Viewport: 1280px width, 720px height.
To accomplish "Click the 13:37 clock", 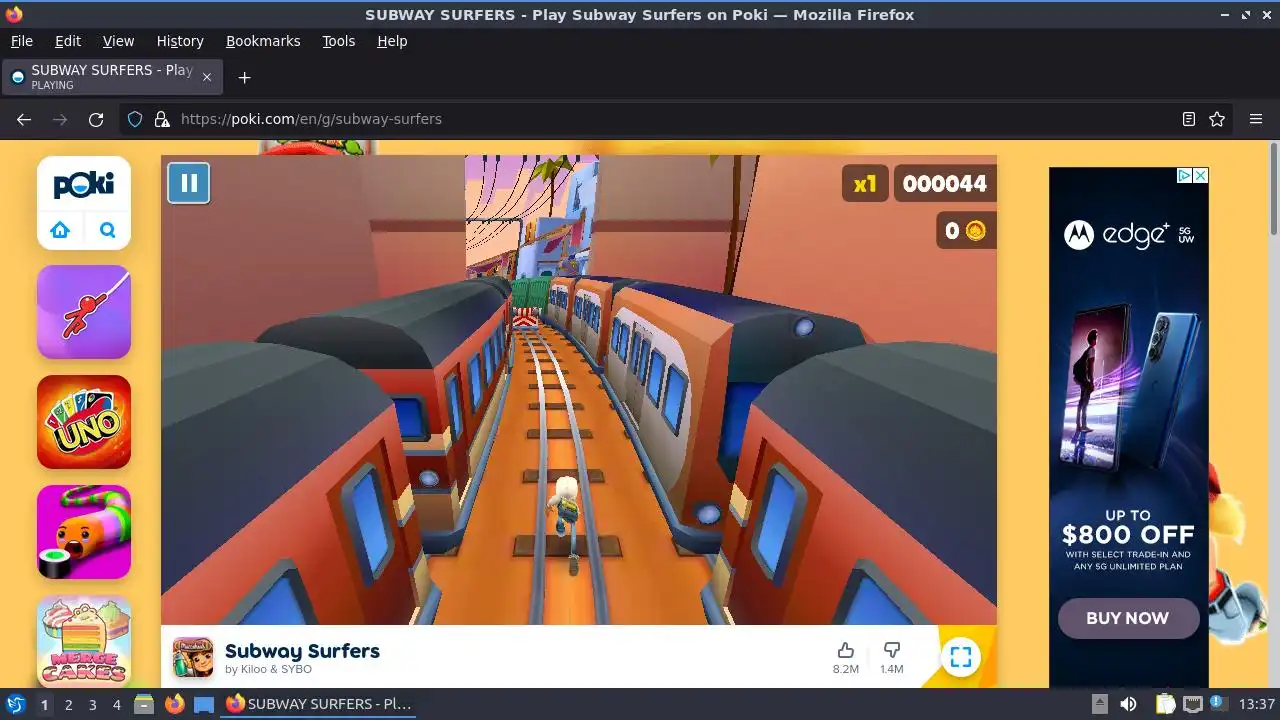I will (1257, 704).
